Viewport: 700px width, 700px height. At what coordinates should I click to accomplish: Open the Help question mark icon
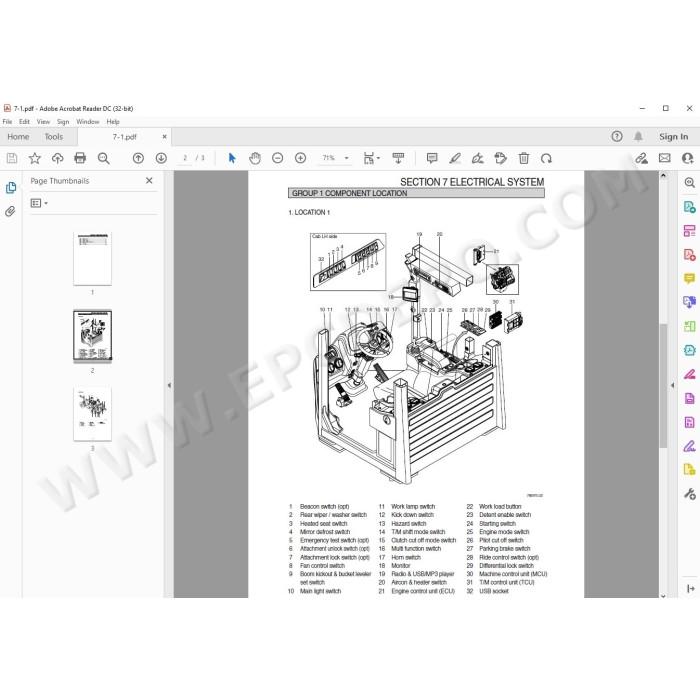[617, 137]
